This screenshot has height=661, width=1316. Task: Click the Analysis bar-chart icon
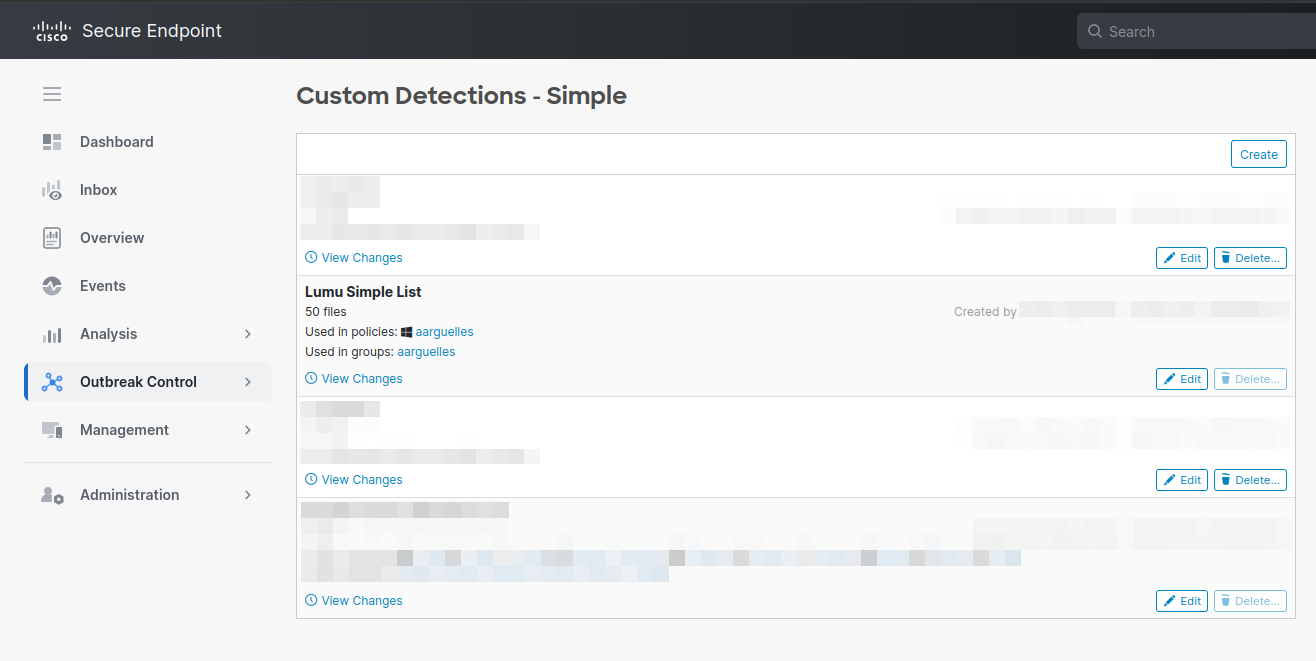52,334
